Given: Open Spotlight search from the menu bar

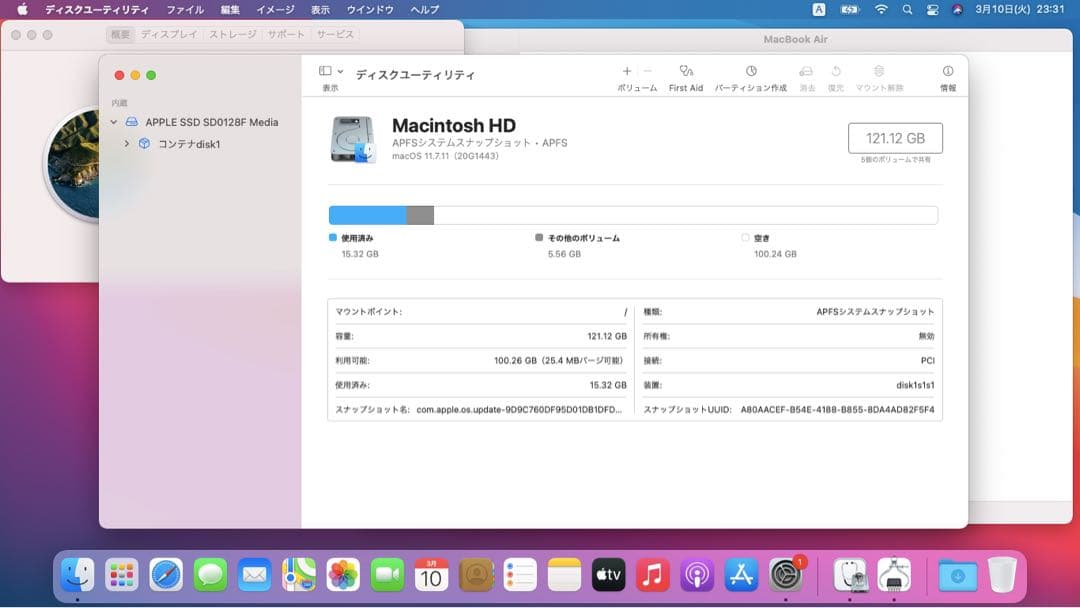Looking at the screenshot, I should [x=906, y=10].
